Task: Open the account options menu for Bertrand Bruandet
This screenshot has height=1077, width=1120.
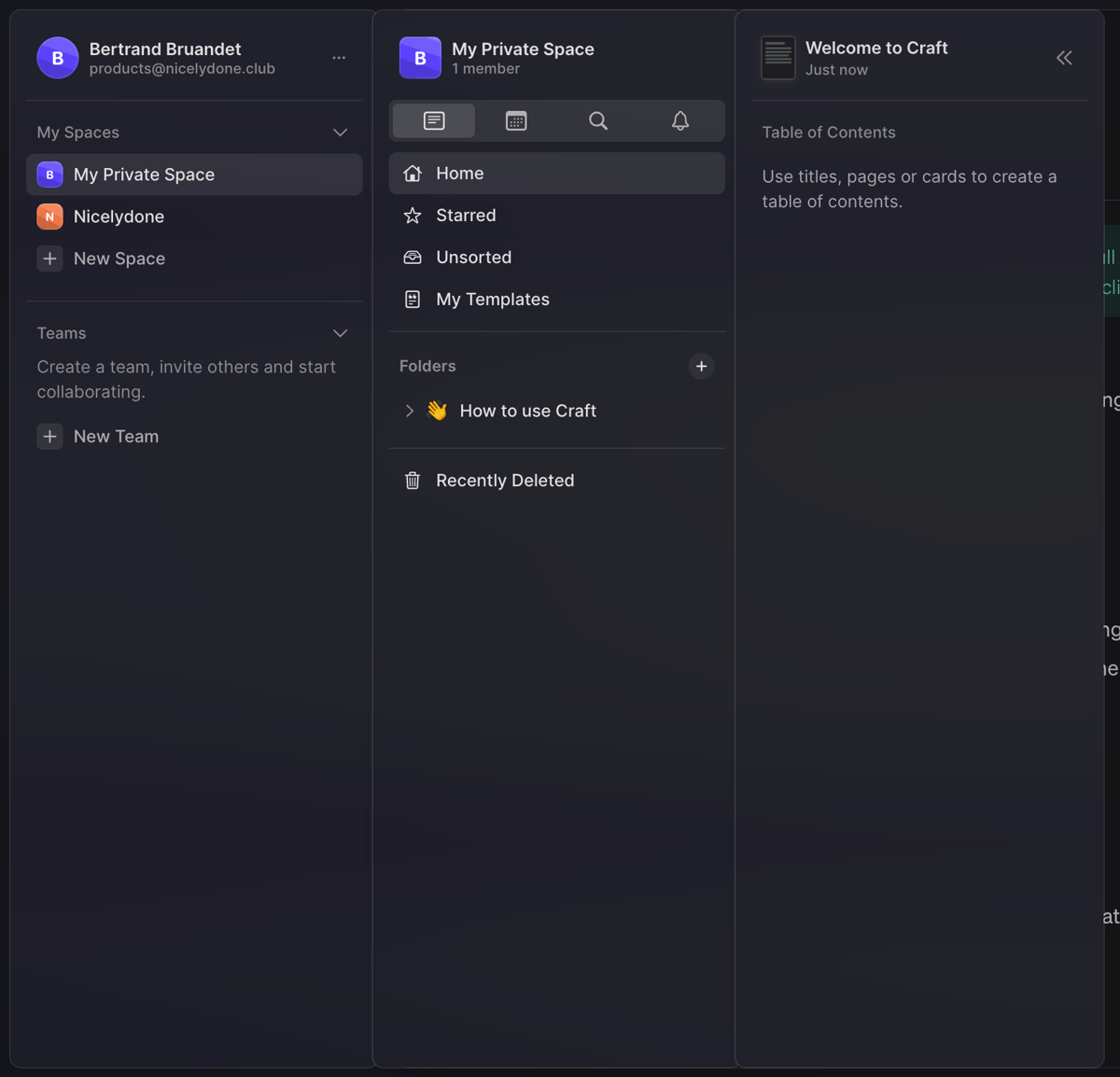Action: 339,57
